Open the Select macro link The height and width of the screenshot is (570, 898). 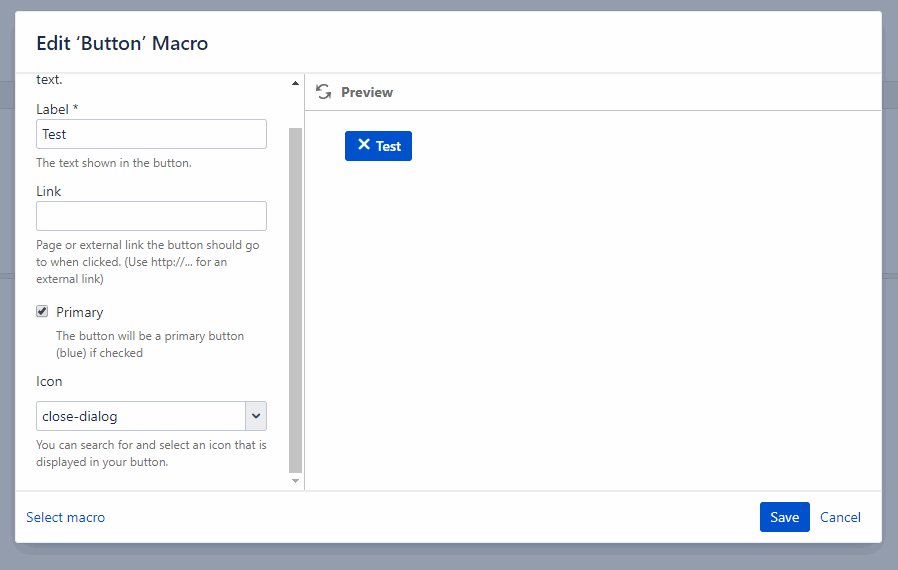pos(65,517)
